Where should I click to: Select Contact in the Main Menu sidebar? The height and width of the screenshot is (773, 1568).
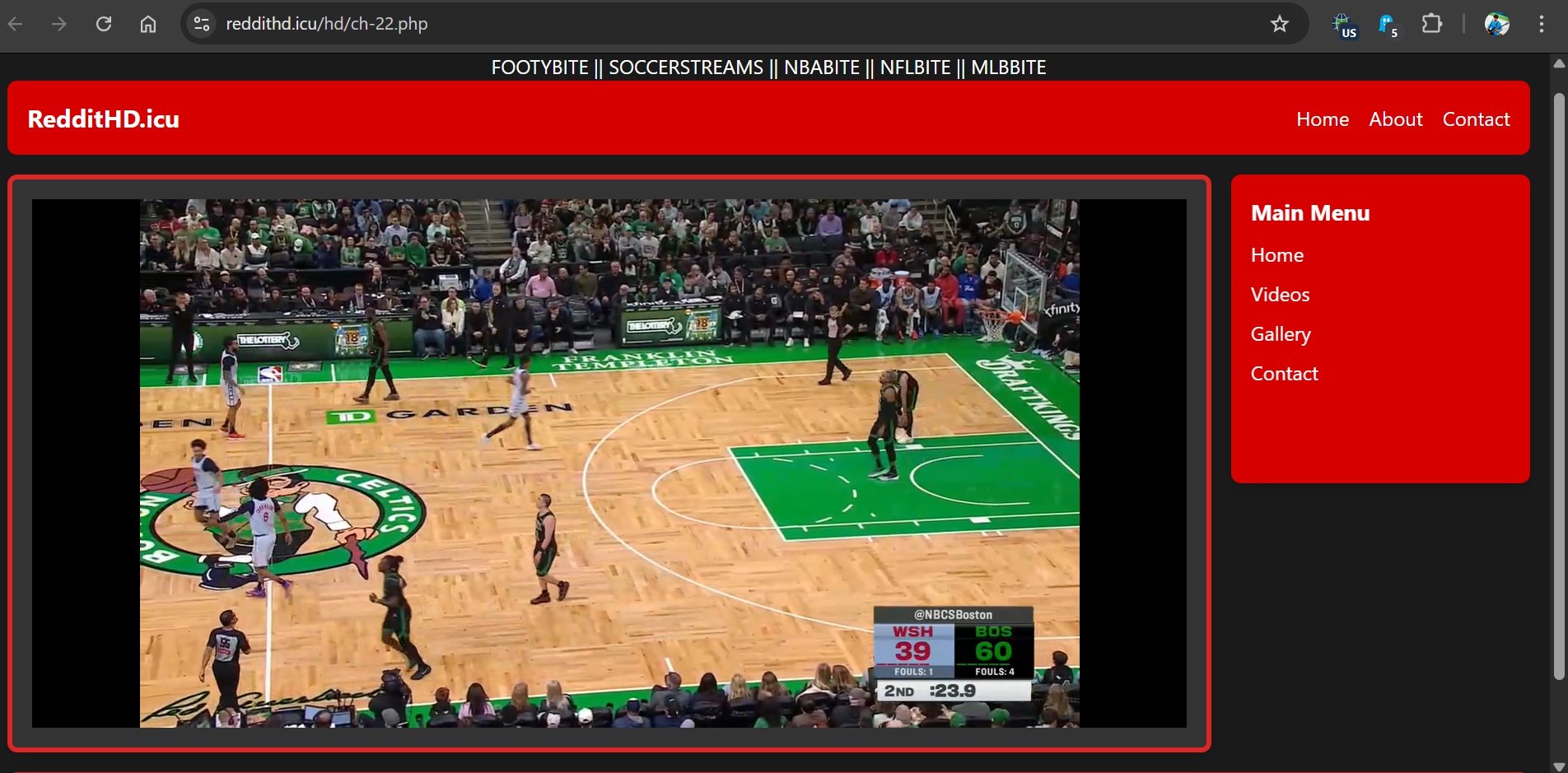[1285, 374]
